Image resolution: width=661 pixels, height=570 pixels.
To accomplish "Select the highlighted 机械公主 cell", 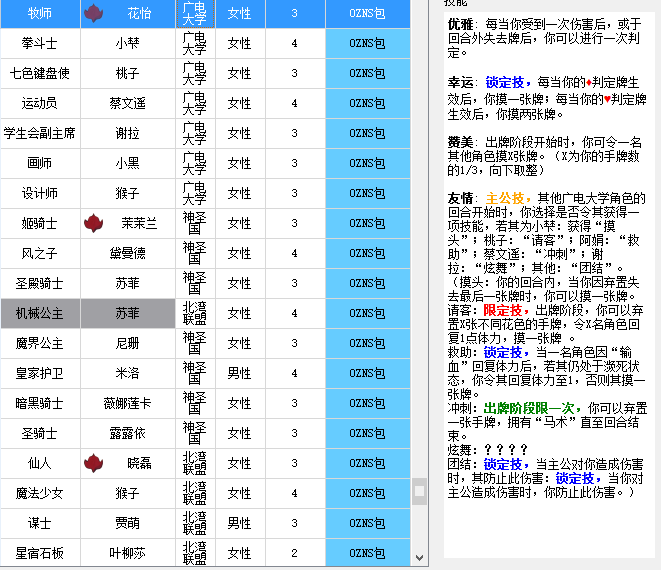I will tap(40, 313).
